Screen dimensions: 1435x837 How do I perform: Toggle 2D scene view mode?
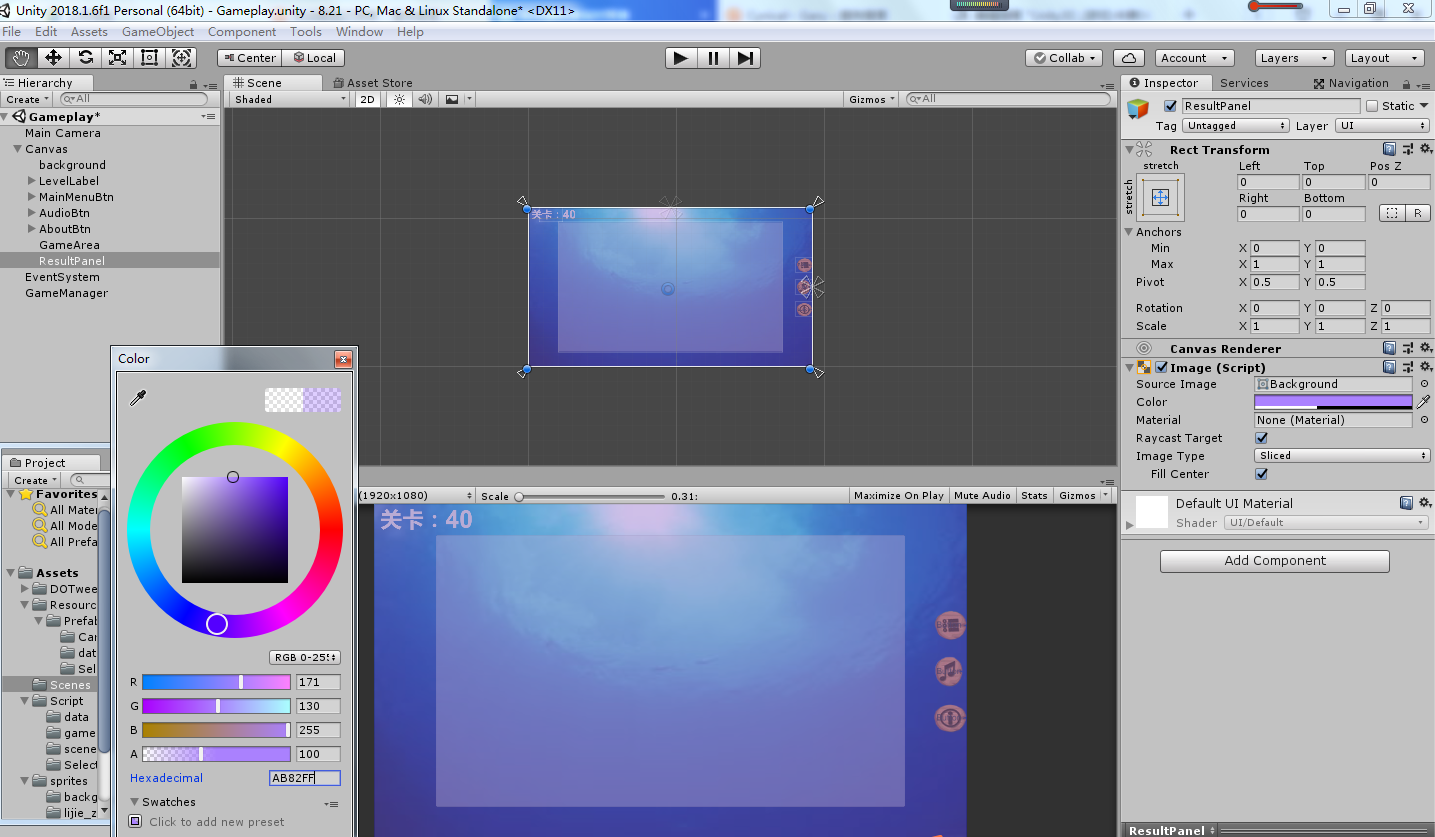[x=367, y=99]
